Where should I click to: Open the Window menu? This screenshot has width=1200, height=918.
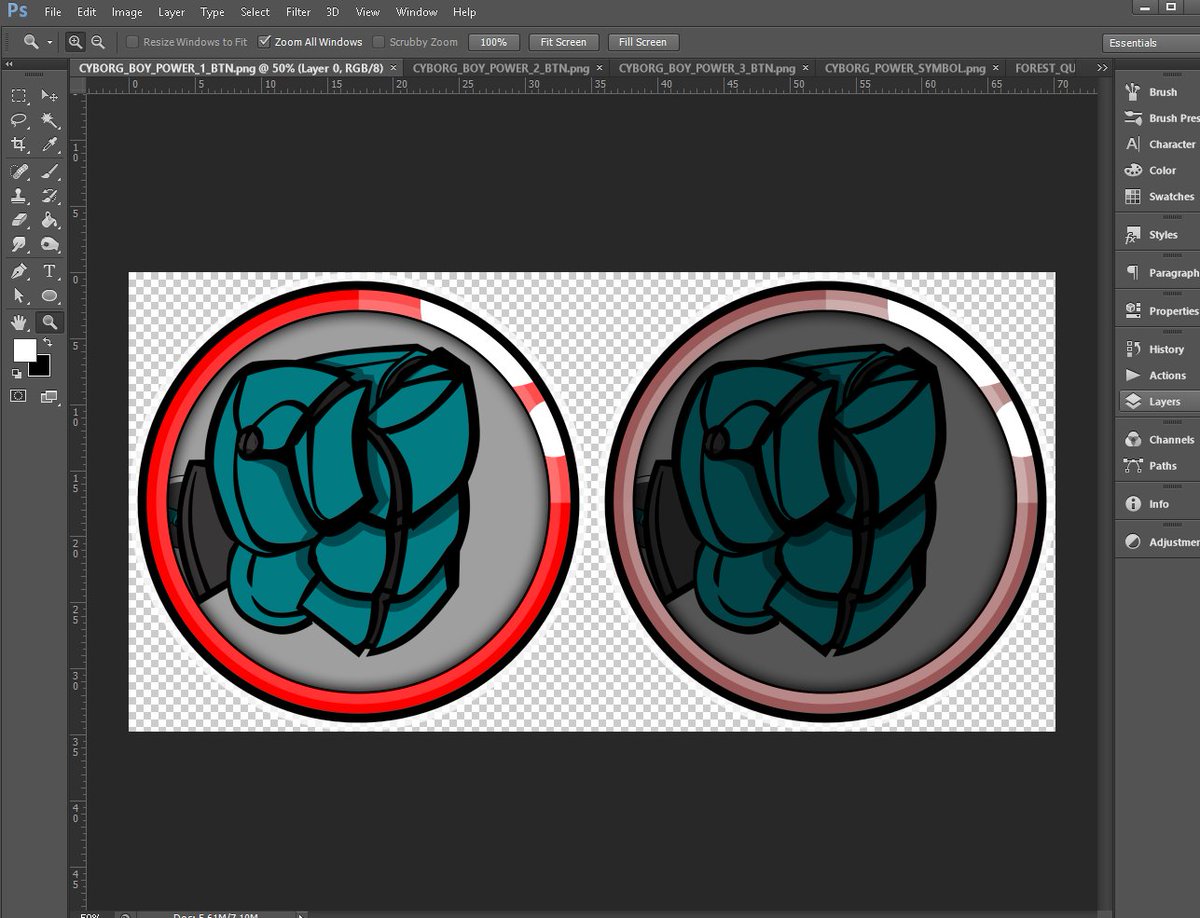416,12
